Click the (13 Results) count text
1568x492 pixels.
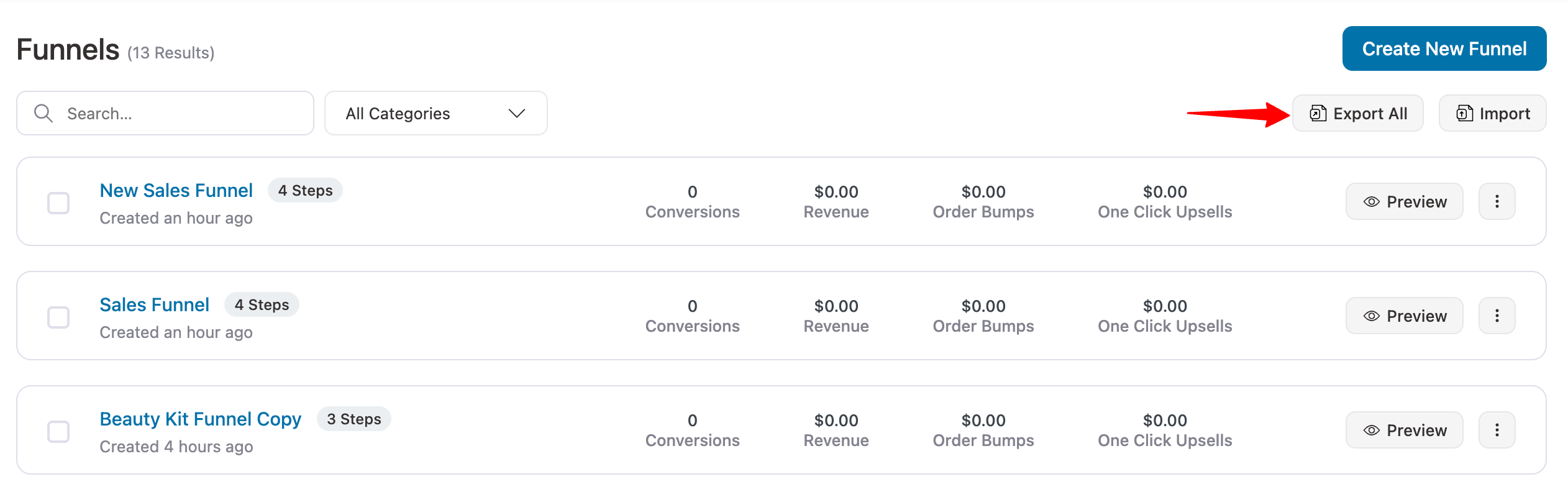pyautogui.click(x=171, y=53)
